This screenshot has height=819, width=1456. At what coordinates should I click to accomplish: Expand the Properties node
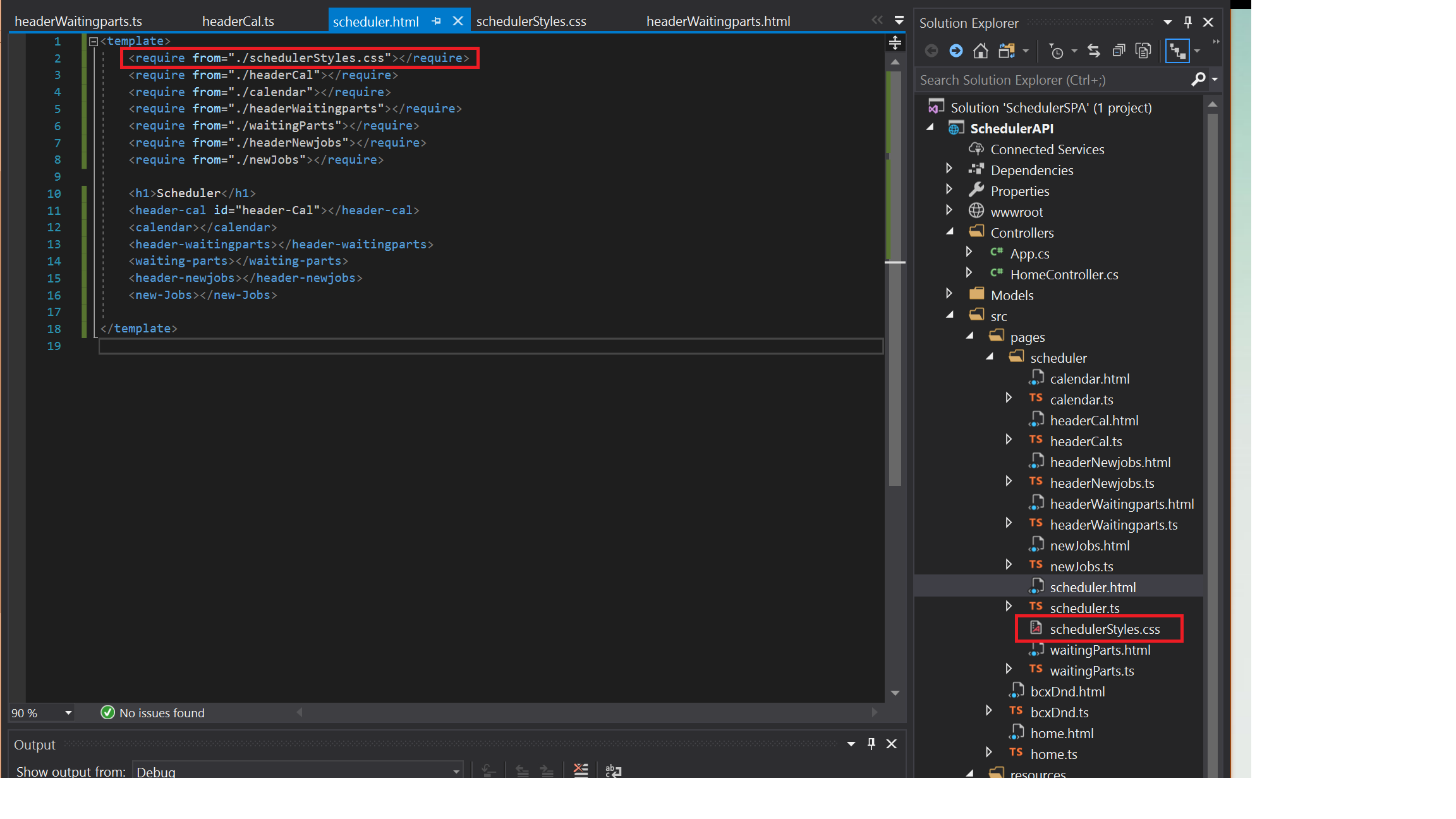tap(949, 189)
